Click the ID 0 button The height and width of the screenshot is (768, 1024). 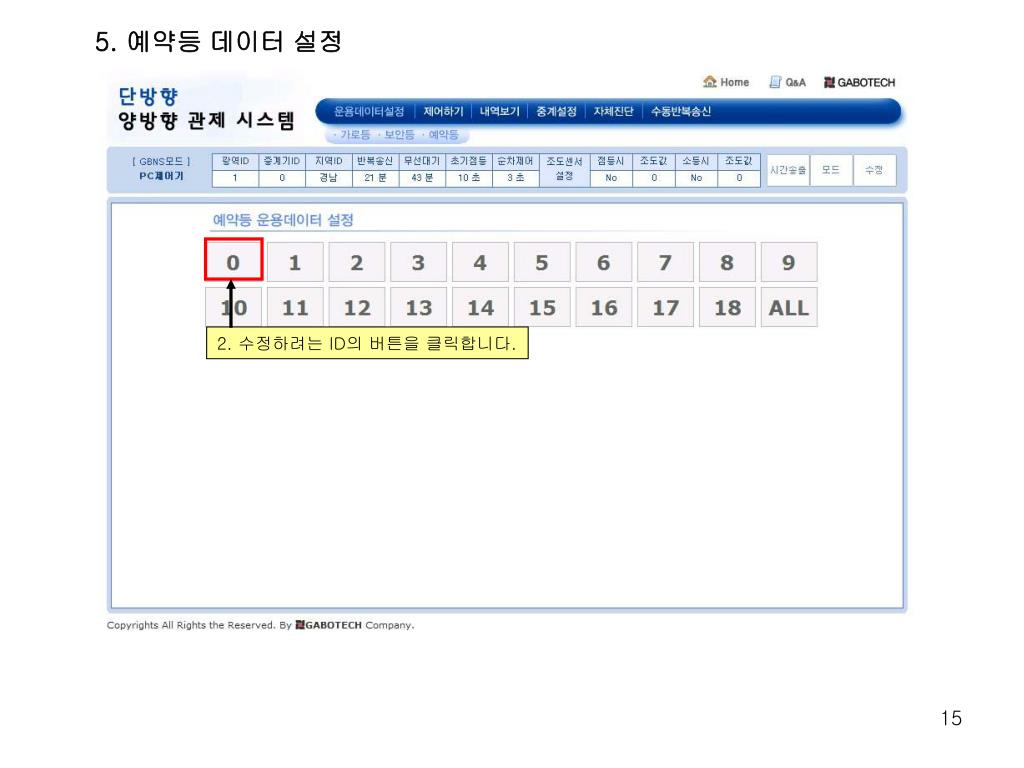233,262
